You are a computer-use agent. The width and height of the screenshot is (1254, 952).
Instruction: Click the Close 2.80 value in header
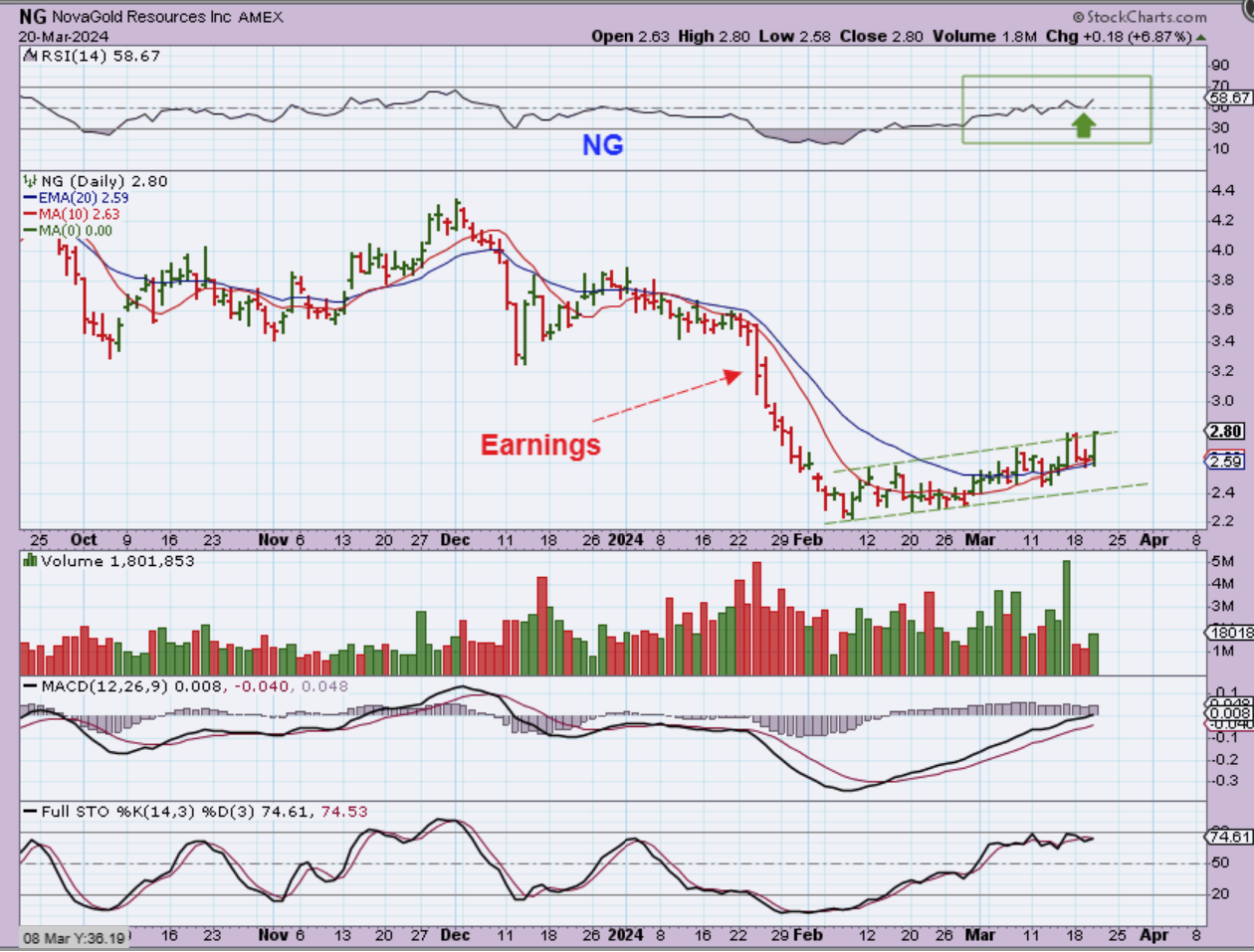[x=881, y=36]
